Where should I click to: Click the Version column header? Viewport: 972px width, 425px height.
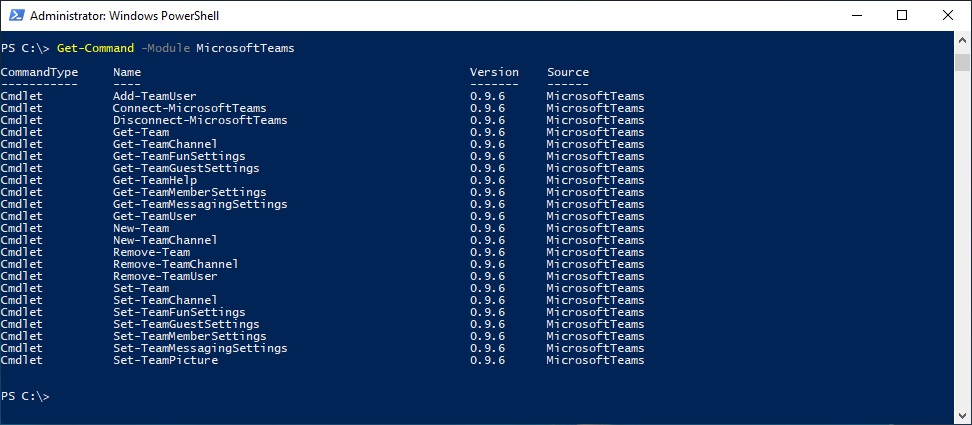(x=494, y=72)
